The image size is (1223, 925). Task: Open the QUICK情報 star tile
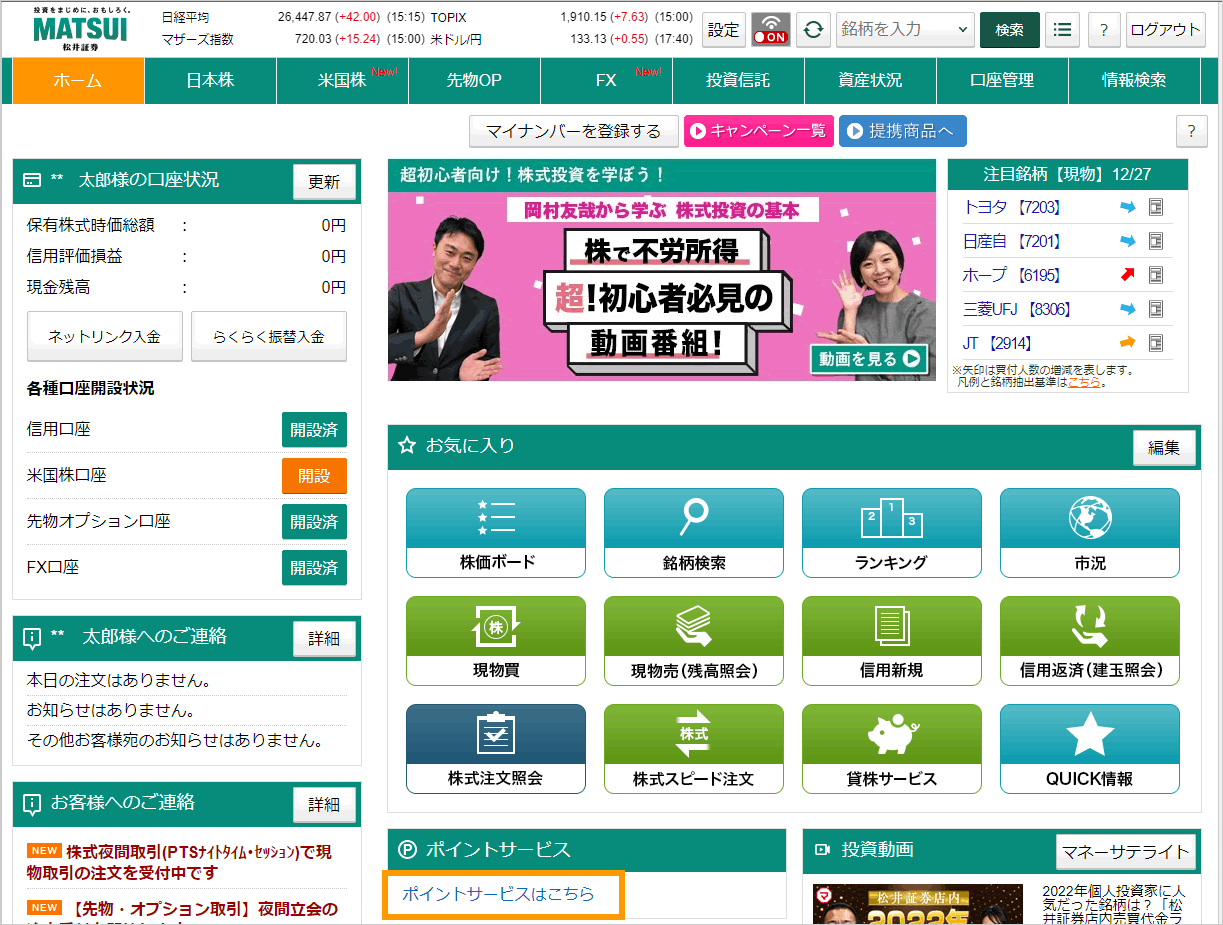pos(1090,749)
